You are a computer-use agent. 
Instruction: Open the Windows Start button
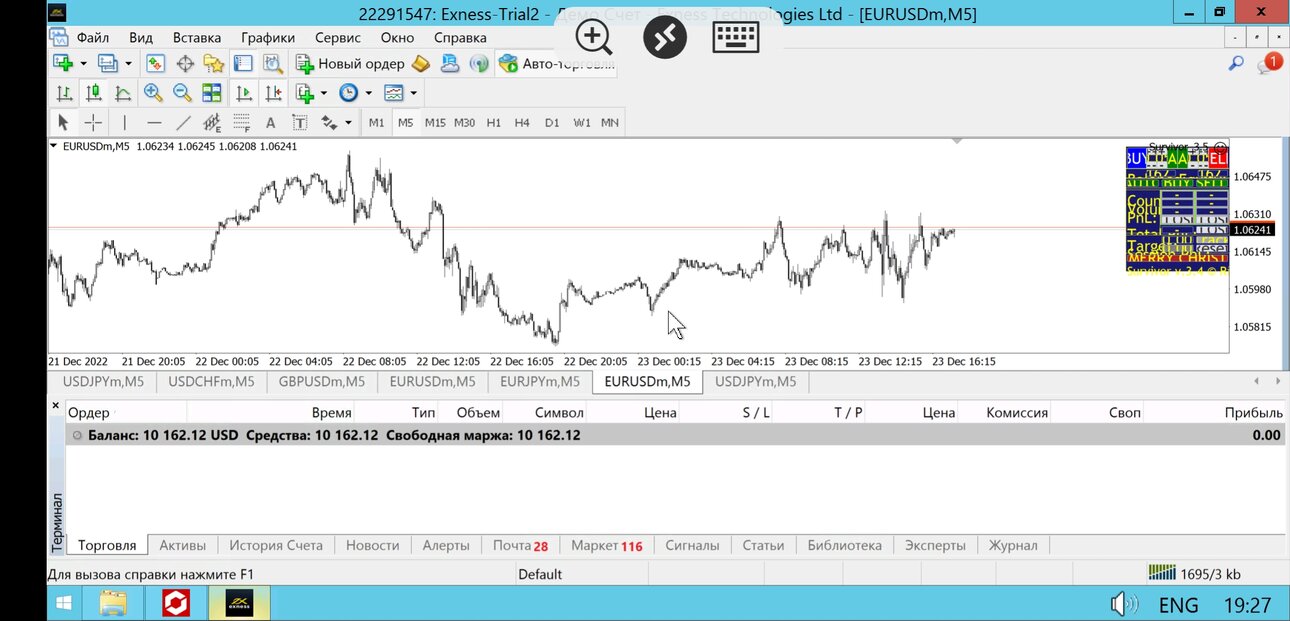click(64, 603)
